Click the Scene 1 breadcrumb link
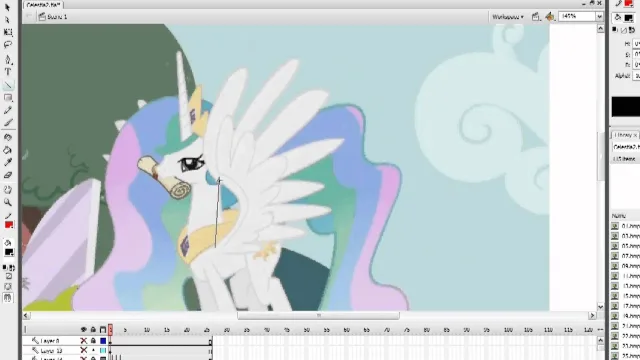This screenshot has height=360, width=640. [x=57, y=17]
